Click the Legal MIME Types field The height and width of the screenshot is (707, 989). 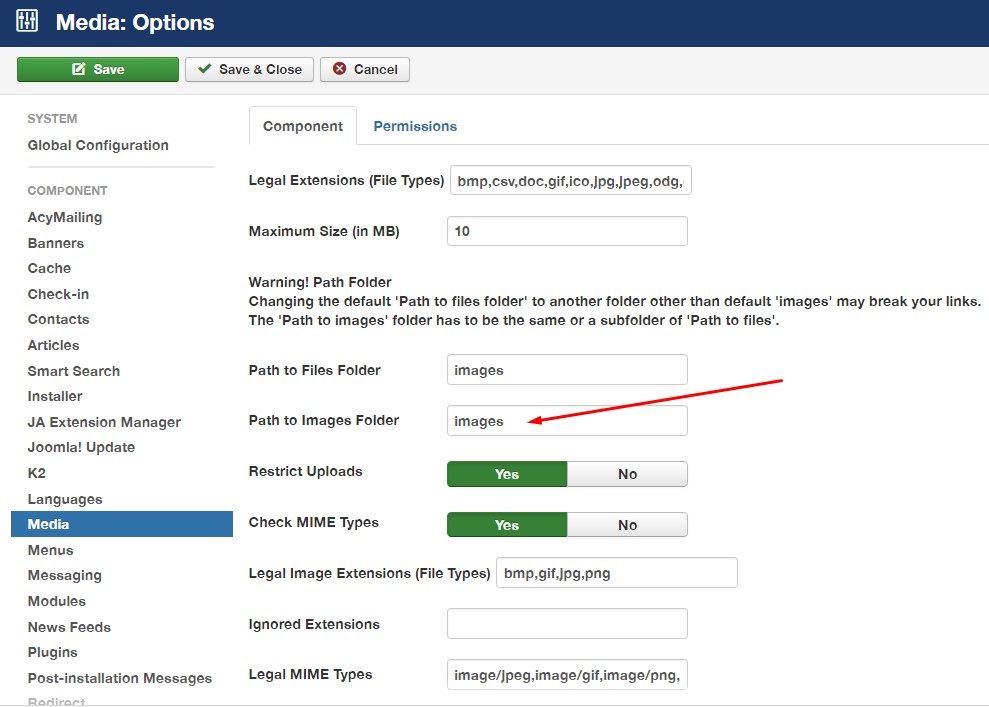[567, 675]
